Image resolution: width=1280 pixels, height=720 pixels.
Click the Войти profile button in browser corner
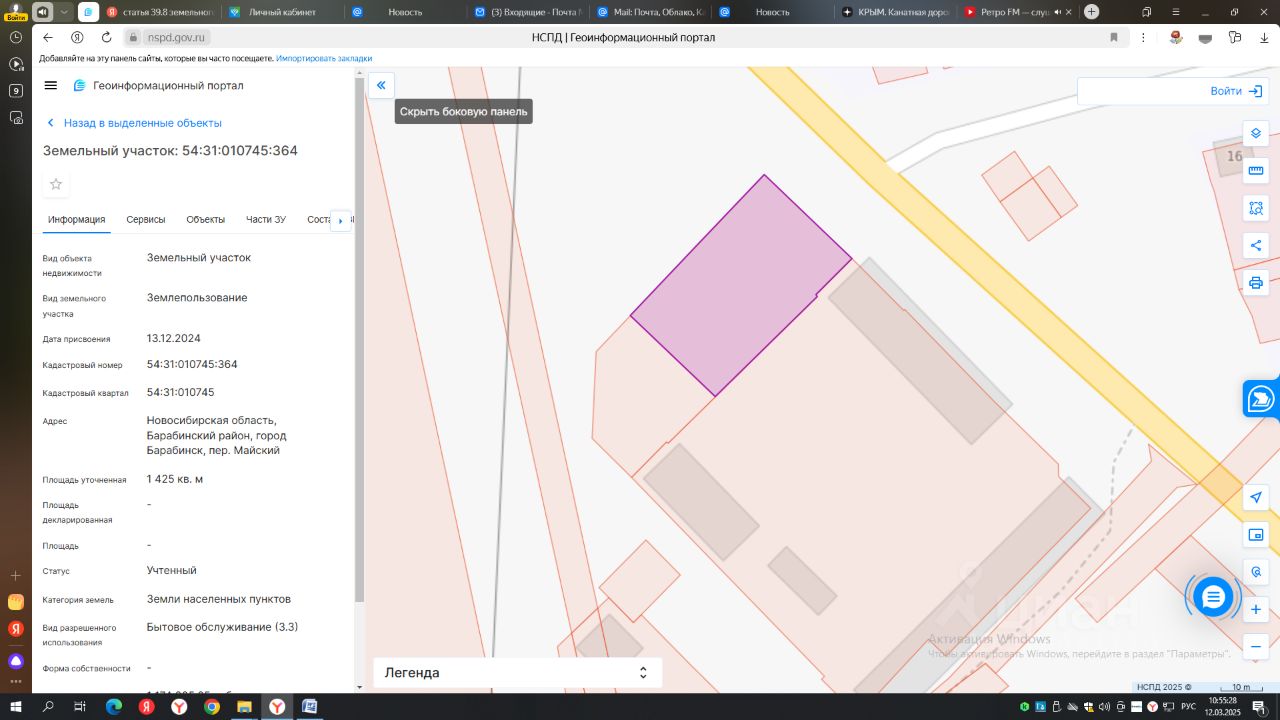coord(15,12)
